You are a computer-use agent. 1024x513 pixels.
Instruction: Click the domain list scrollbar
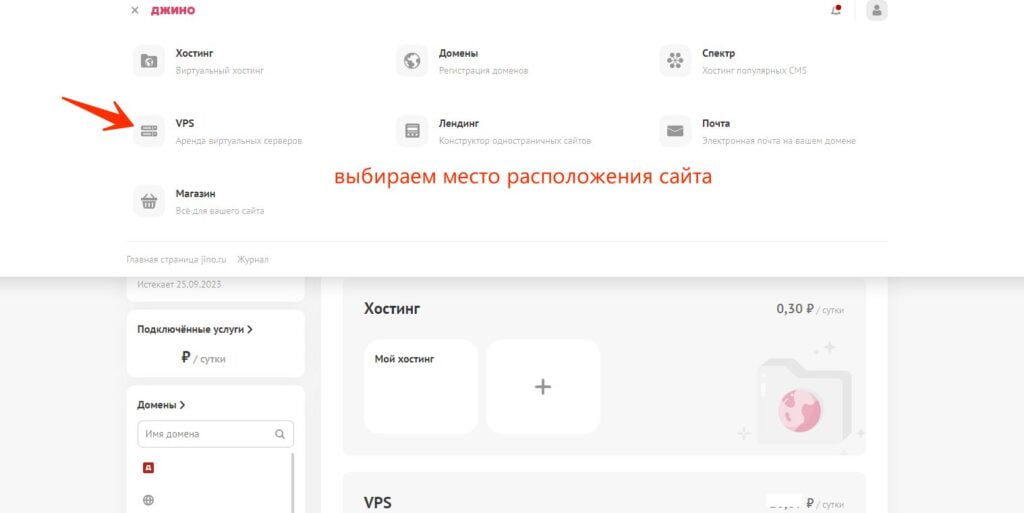coord(293,483)
